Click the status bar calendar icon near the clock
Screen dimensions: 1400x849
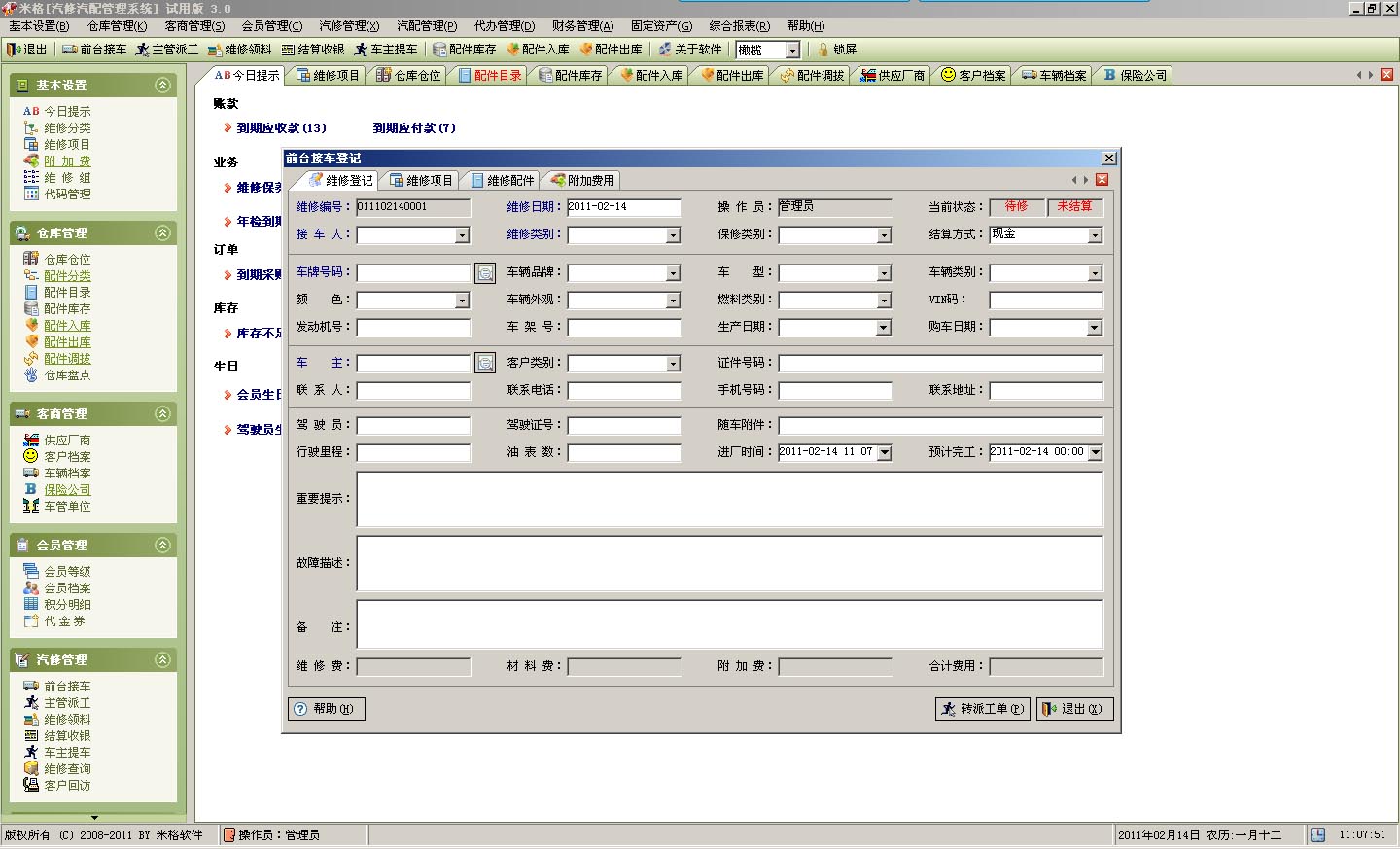click(1317, 834)
